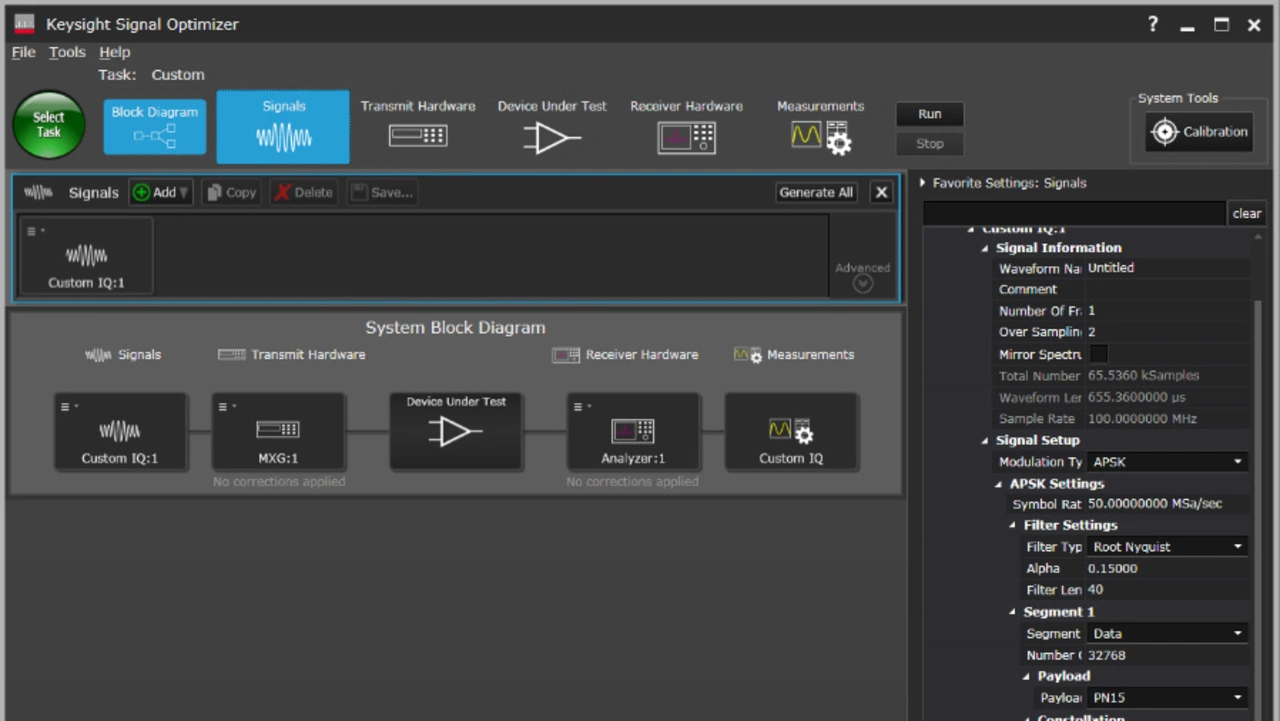Screen dimensions: 1280x721
Task: Click the Comment input field
Action: [x=1167, y=289]
